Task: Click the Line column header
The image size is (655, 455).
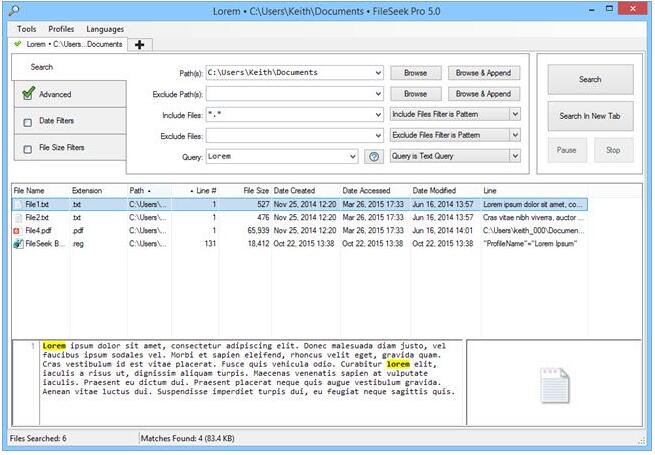Action: pyautogui.click(x=534, y=191)
